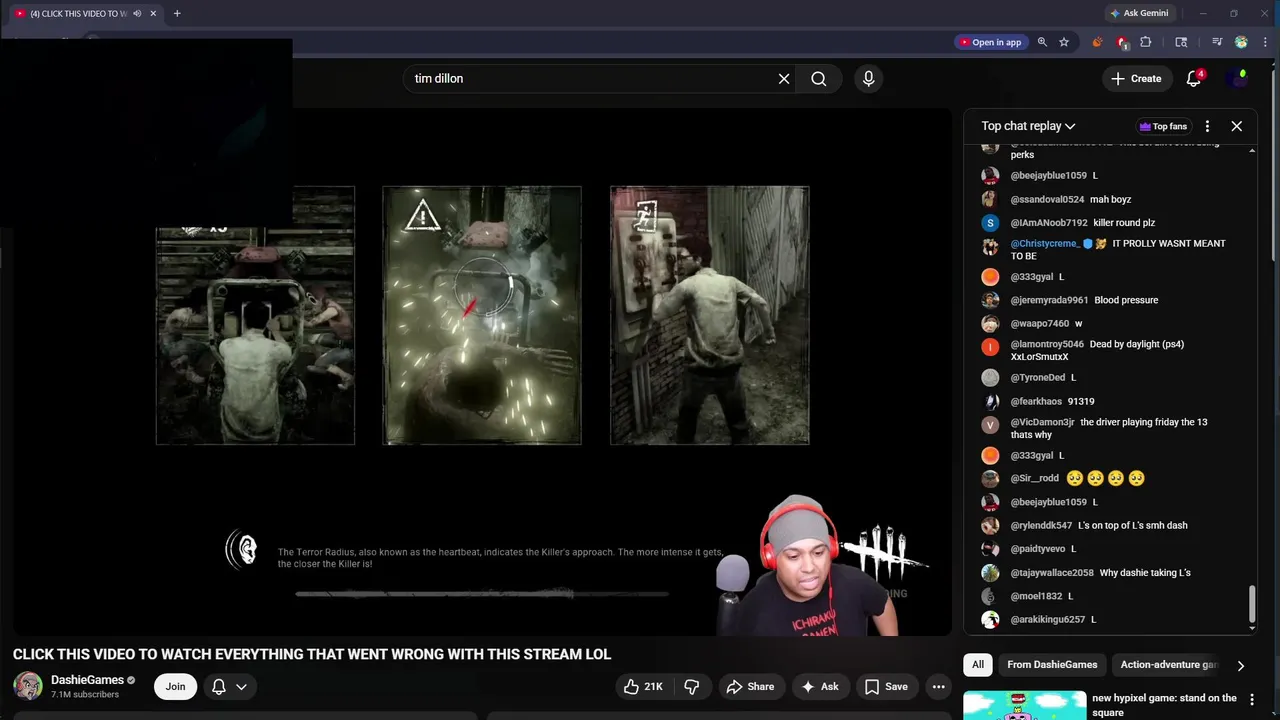Screen dimensions: 1280x720
Task: Click @ssandoval0524 mah boyz message
Action: pos(1110,199)
